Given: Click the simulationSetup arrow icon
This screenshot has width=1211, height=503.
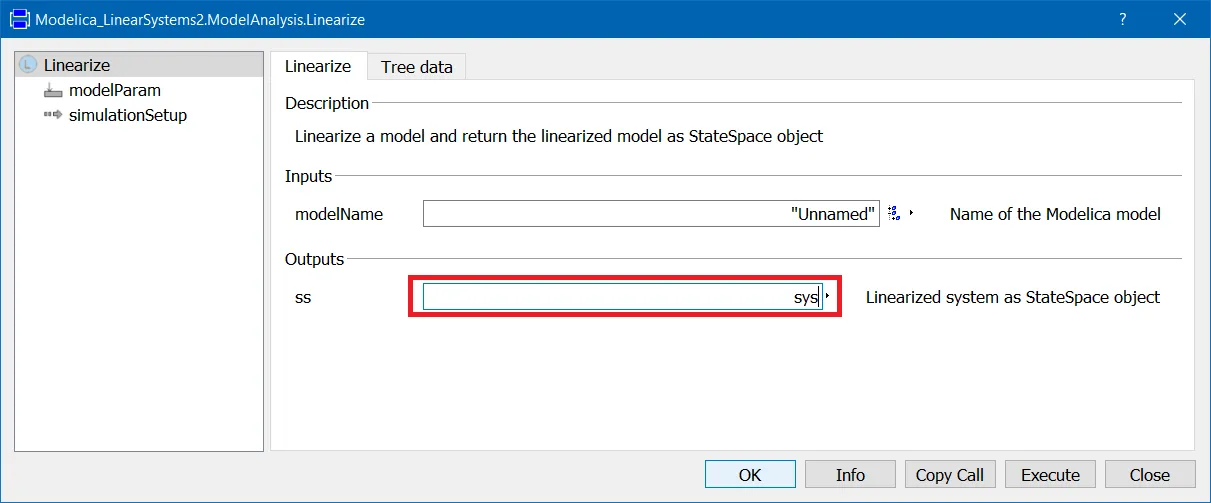Looking at the screenshot, I should (x=53, y=115).
